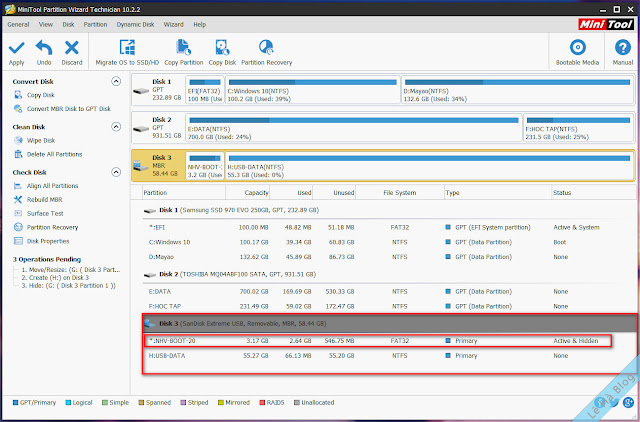Open the Partition menu
Image resolution: width=640 pixels, height=422 pixels.
click(95, 24)
